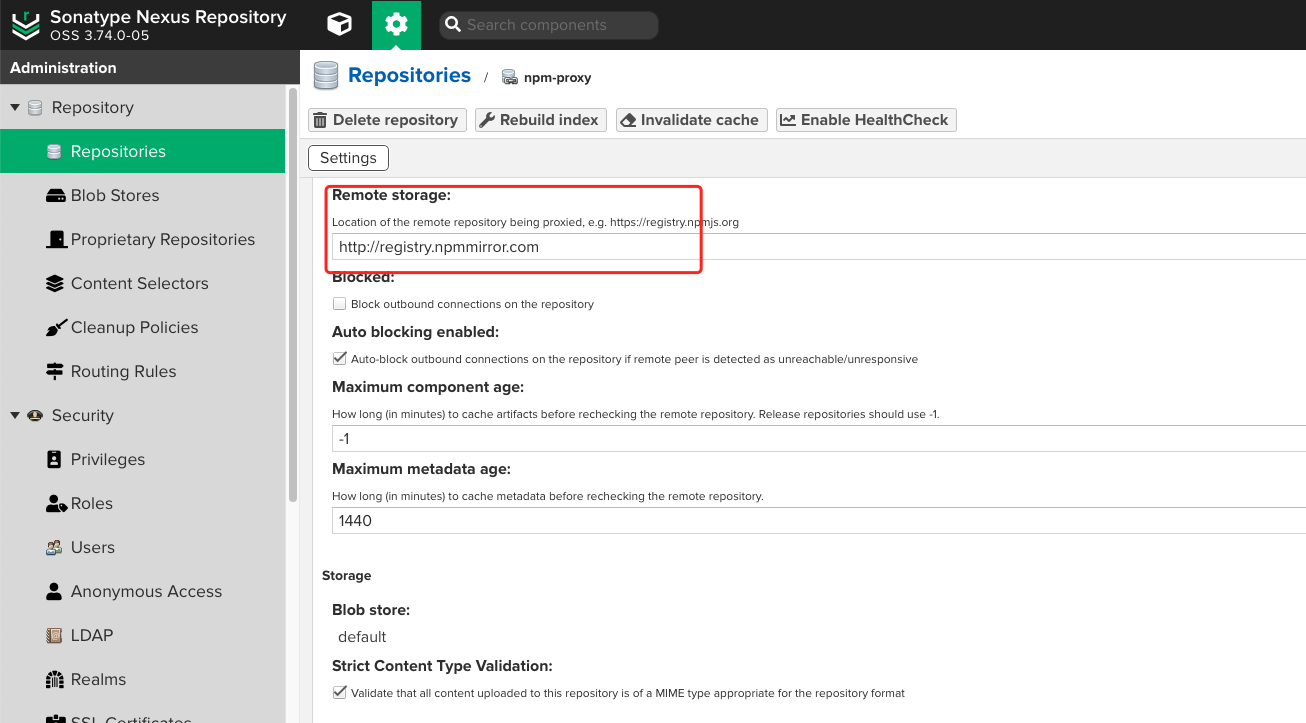Click the npm-proxy breadcrumb text
This screenshot has height=723, width=1306.
(x=558, y=78)
